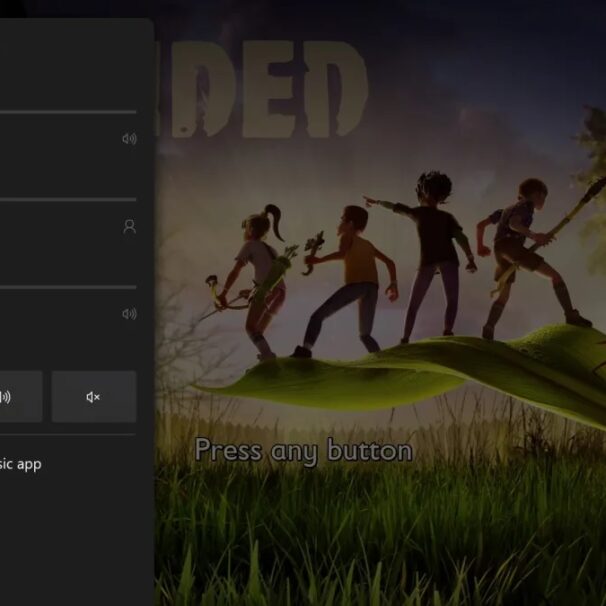Click the loud speaker icon under the topmost slider
The width and height of the screenshot is (606, 606).
click(129, 139)
